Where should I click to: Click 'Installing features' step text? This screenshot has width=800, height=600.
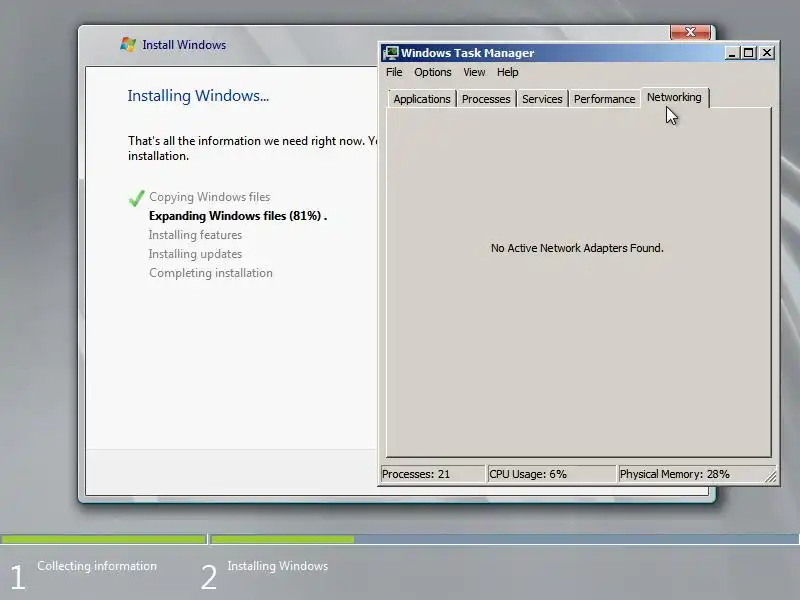(x=195, y=235)
